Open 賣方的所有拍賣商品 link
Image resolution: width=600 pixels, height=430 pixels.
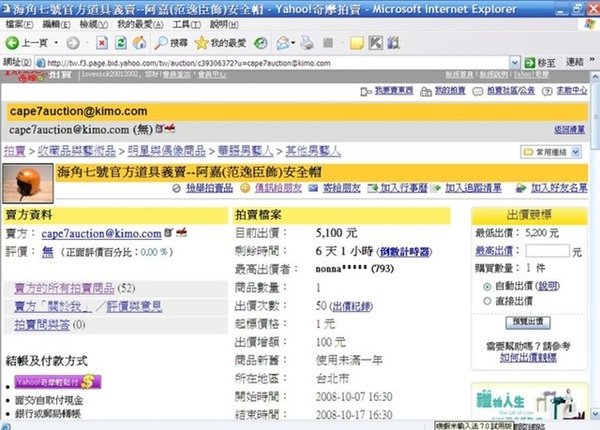click(64, 288)
